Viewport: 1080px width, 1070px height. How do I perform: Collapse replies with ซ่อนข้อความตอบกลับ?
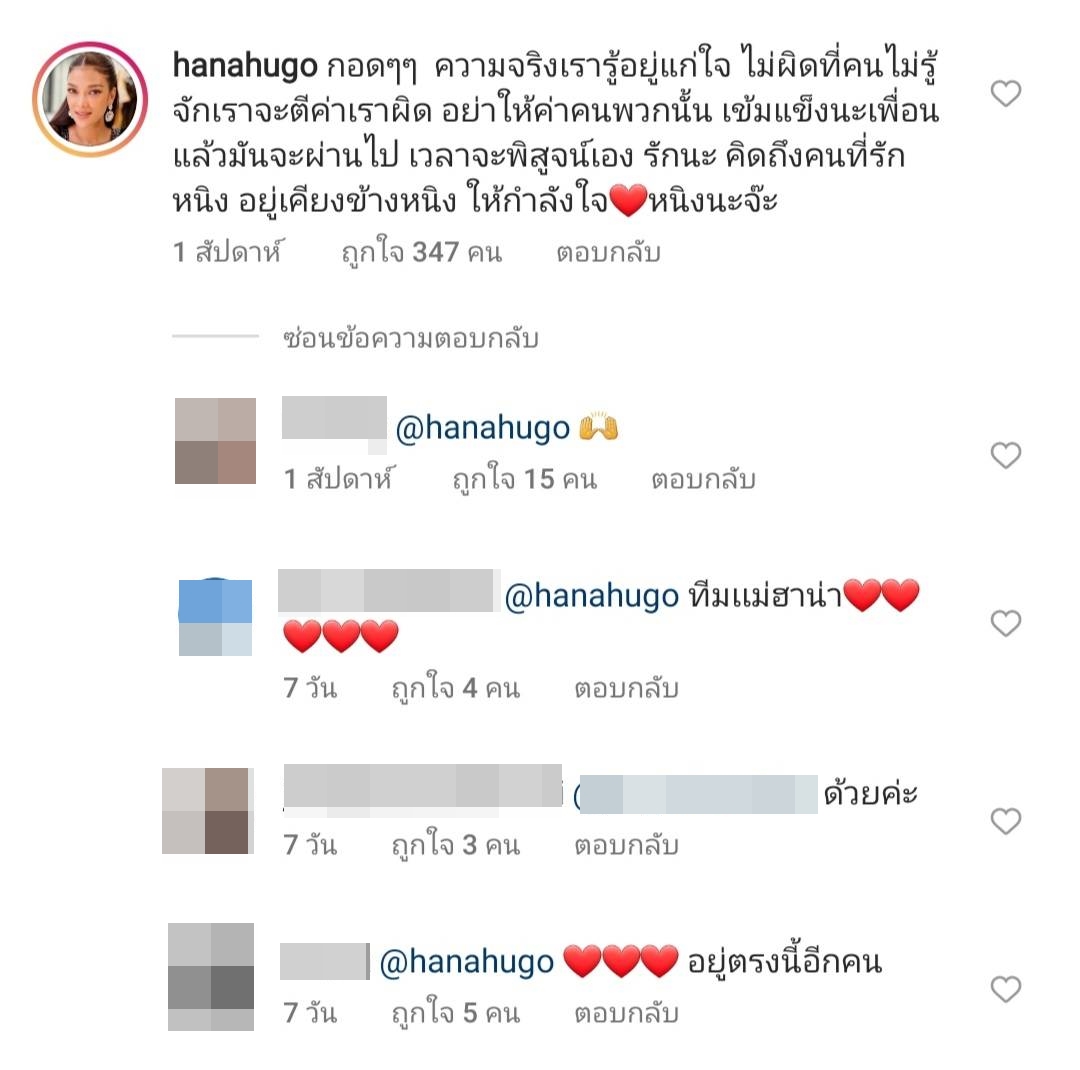click(411, 339)
